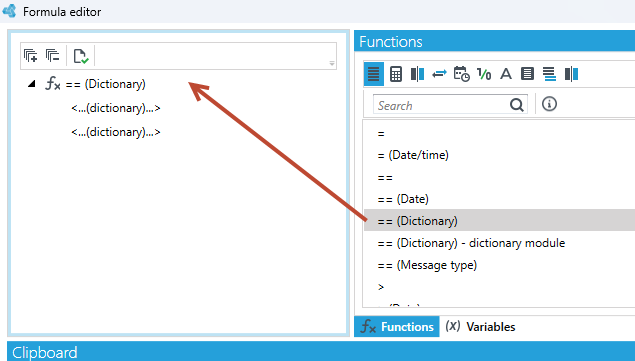Select the second <...(dictionary)...> argument
This screenshot has width=635, height=361.
[116, 132]
